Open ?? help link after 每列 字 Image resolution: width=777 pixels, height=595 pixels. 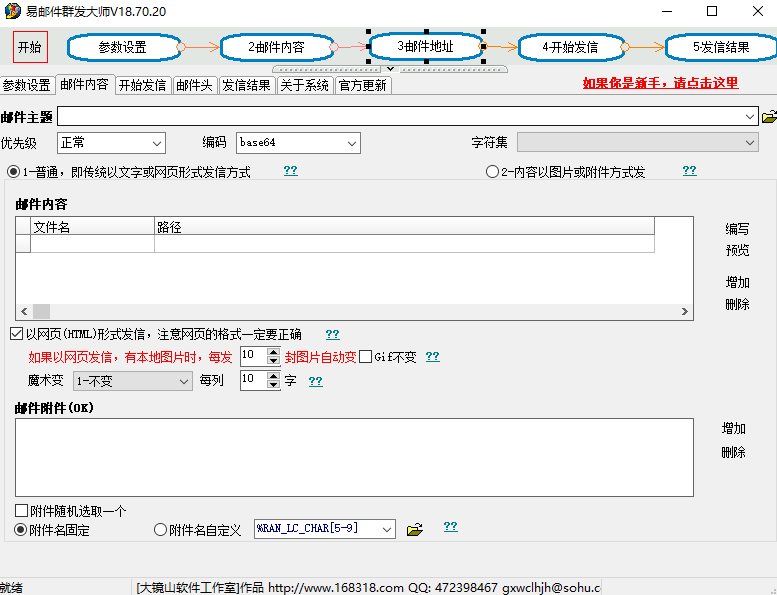(x=316, y=381)
